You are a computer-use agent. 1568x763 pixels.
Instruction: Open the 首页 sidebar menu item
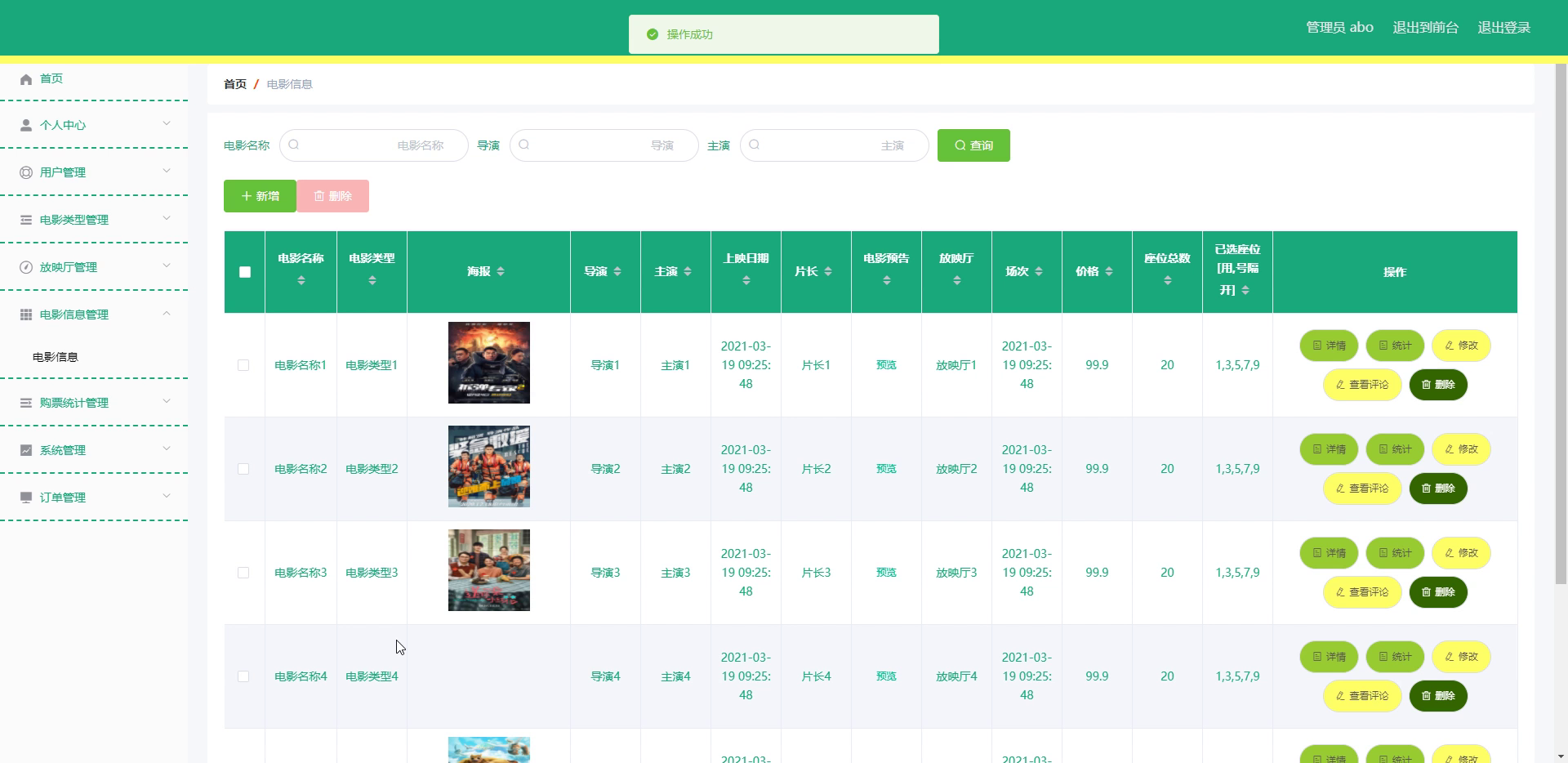pyautogui.click(x=94, y=79)
